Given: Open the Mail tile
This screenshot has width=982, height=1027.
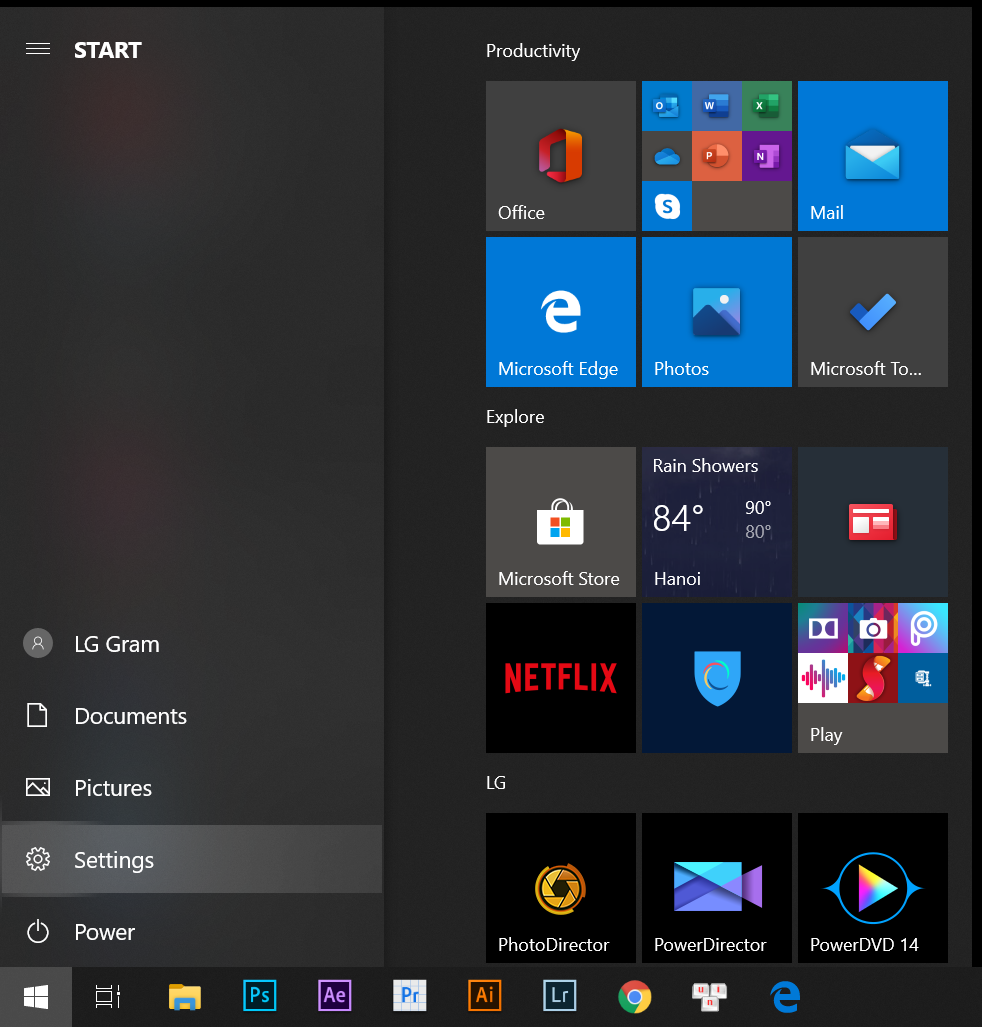Looking at the screenshot, I should [872, 156].
